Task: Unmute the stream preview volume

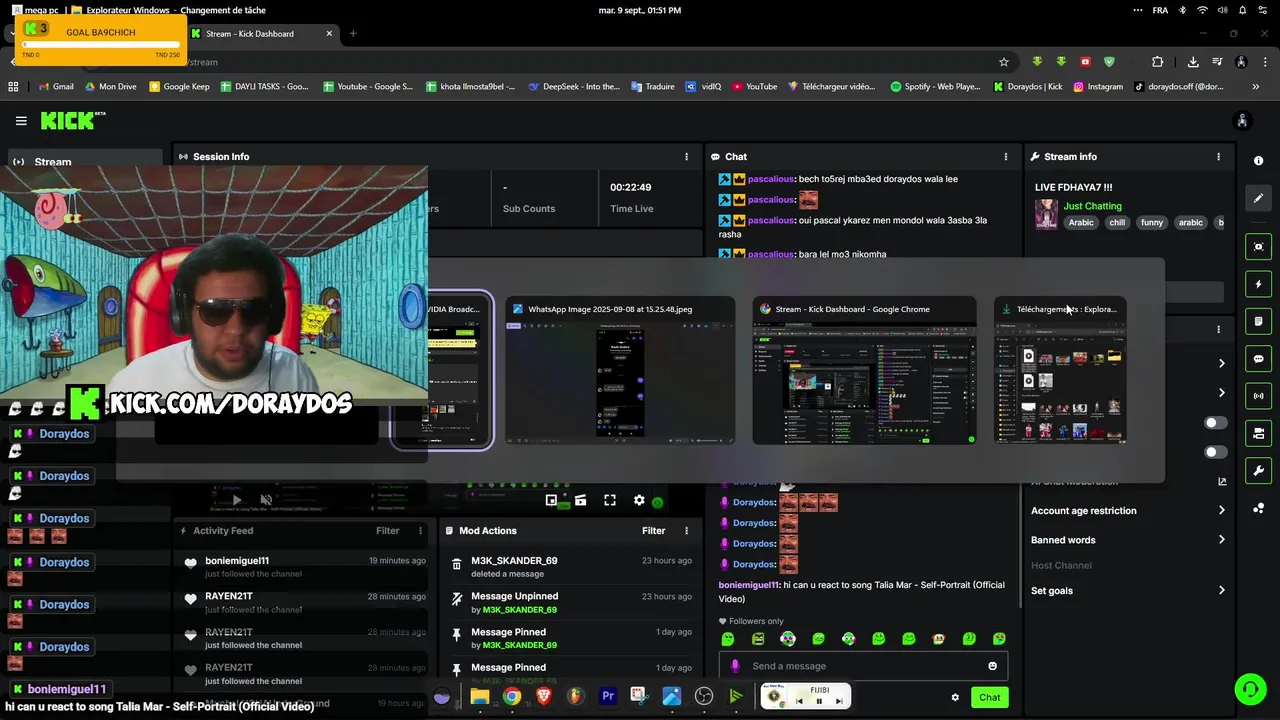Action: pyautogui.click(x=266, y=500)
